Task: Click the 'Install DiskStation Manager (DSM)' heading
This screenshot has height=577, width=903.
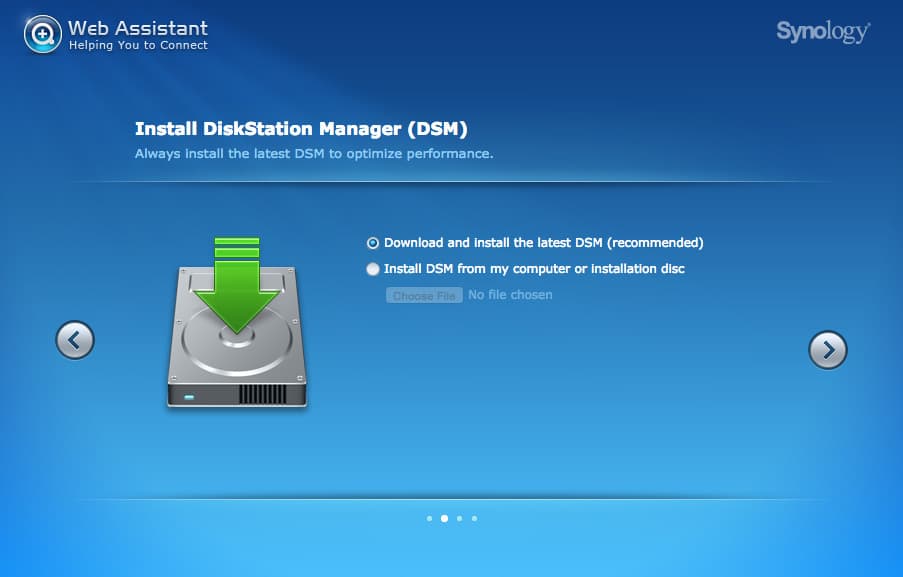Action: click(301, 128)
